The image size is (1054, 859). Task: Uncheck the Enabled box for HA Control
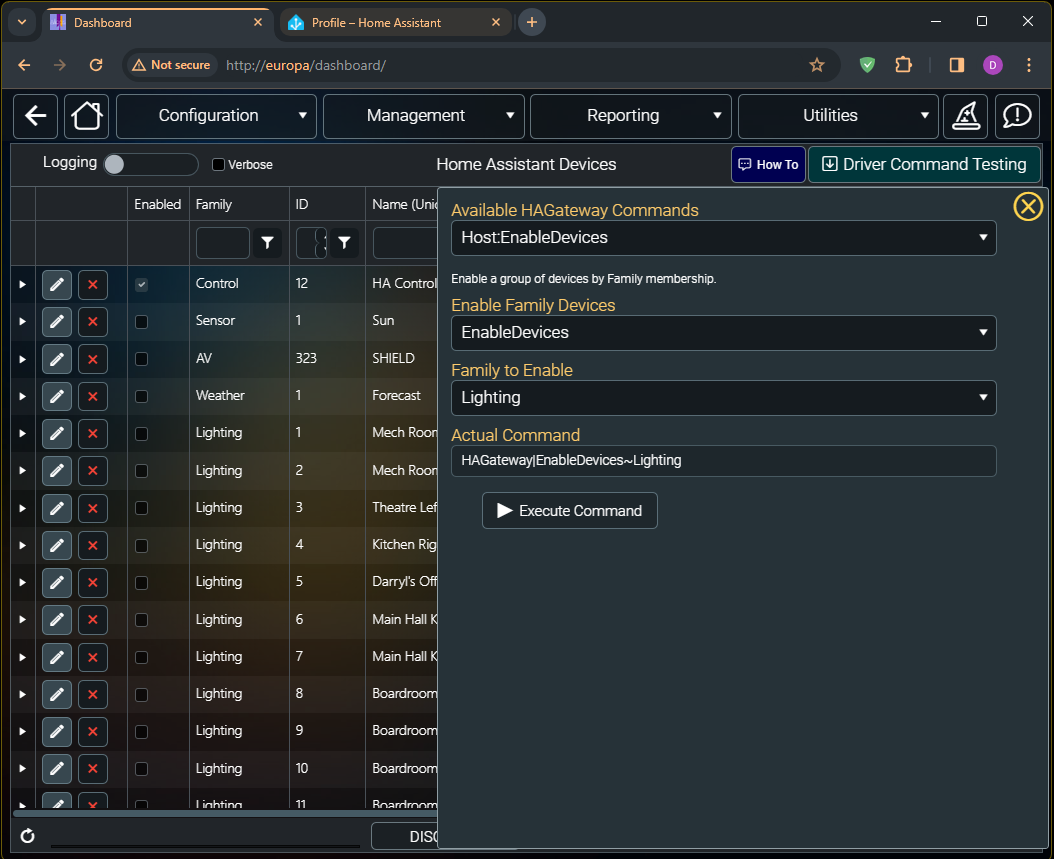click(x=141, y=284)
